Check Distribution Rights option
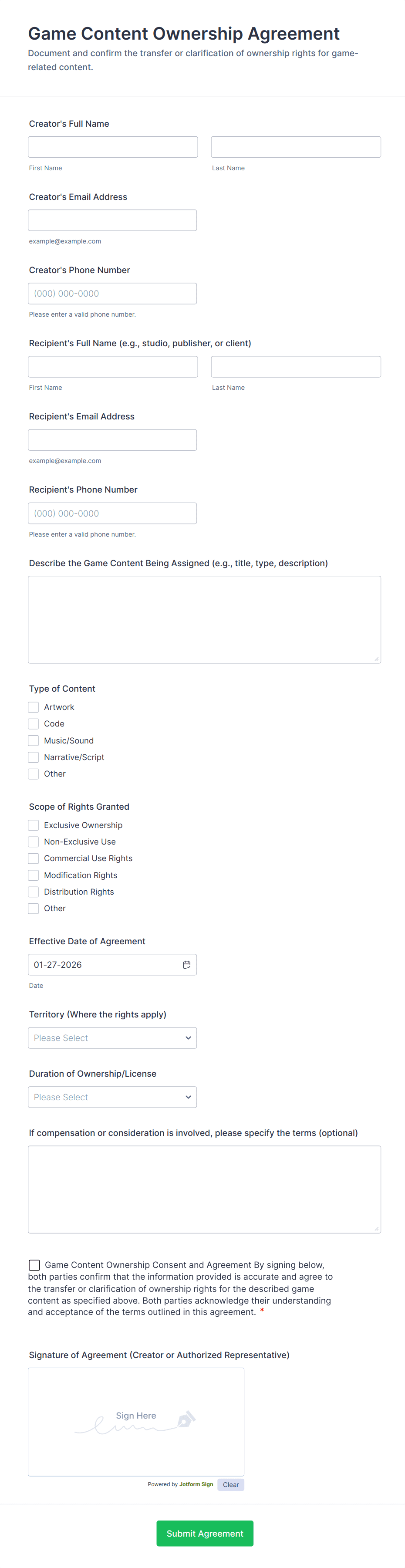This screenshot has width=405, height=1568. [x=34, y=892]
